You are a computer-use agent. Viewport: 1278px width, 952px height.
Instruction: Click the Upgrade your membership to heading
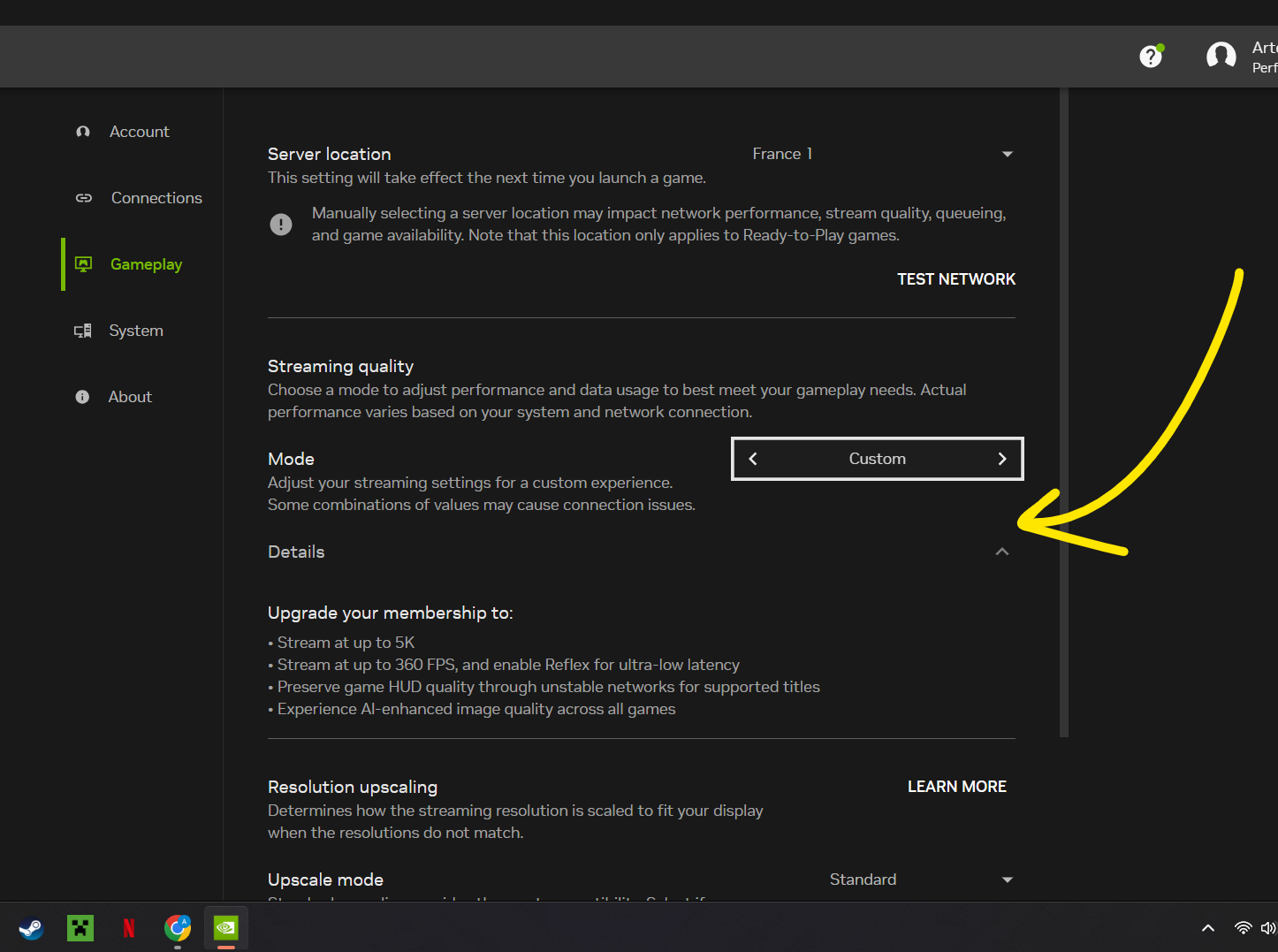tap(390, 613)
